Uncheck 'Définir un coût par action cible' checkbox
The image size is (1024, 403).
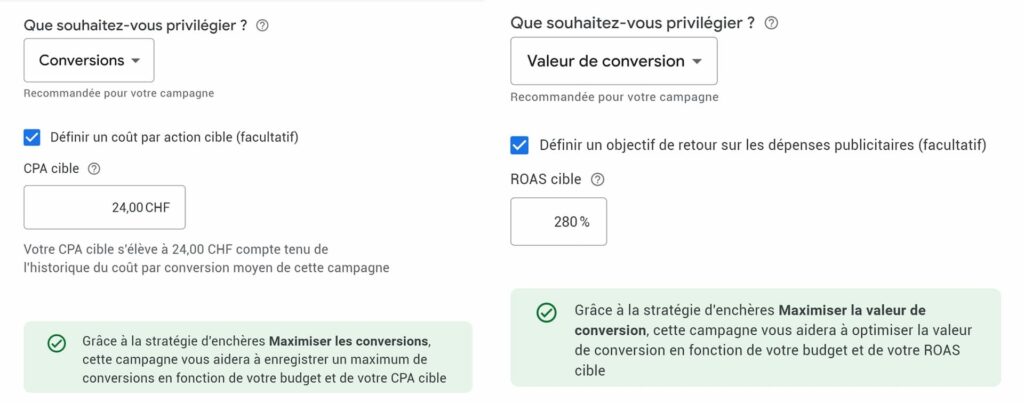pos(32,138)
